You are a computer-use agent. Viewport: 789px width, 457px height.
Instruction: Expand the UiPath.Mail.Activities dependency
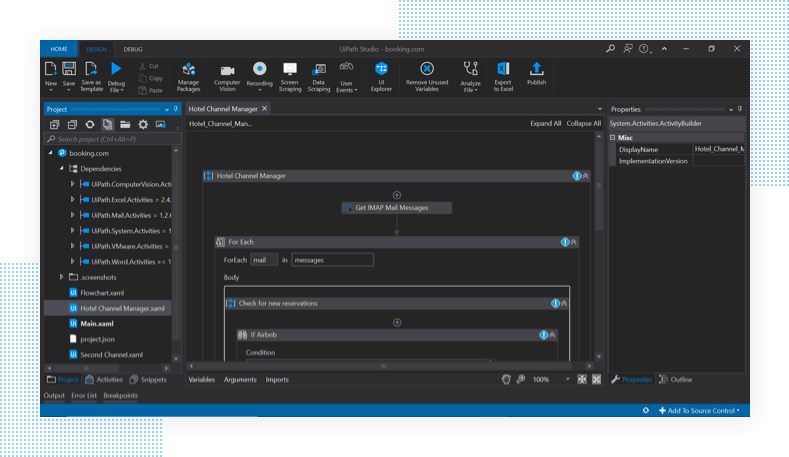point(72,215)
